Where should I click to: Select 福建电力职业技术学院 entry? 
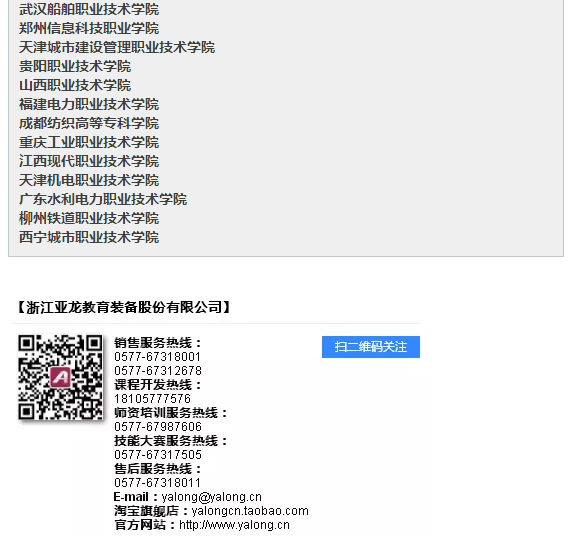click(x=89, y=104)
